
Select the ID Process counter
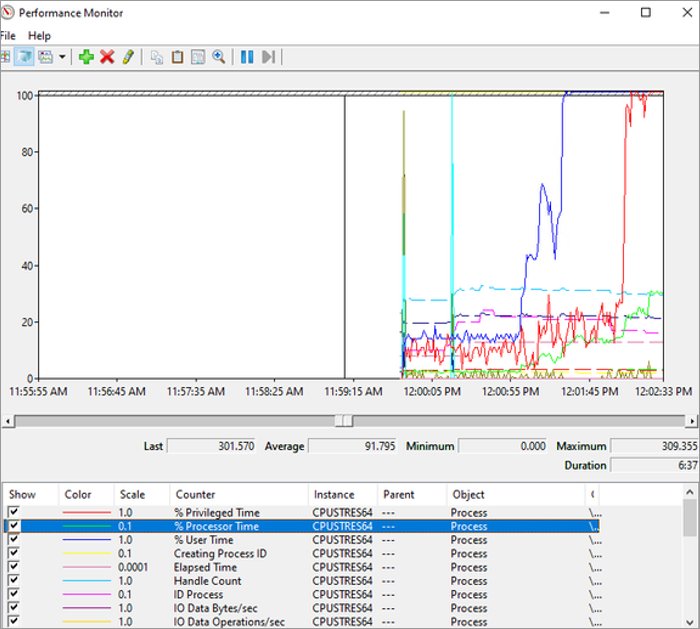click(302, 595)
